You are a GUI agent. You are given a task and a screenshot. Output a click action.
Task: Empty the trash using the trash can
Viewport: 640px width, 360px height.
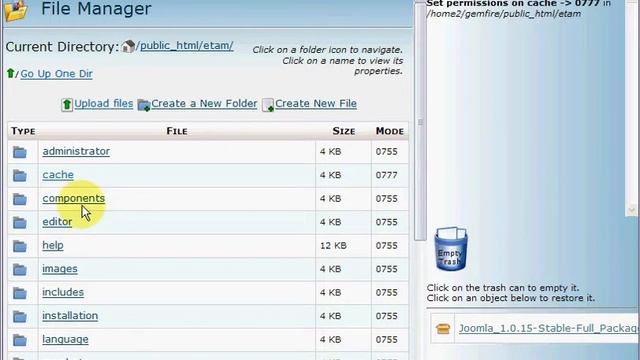coord(451,249)
